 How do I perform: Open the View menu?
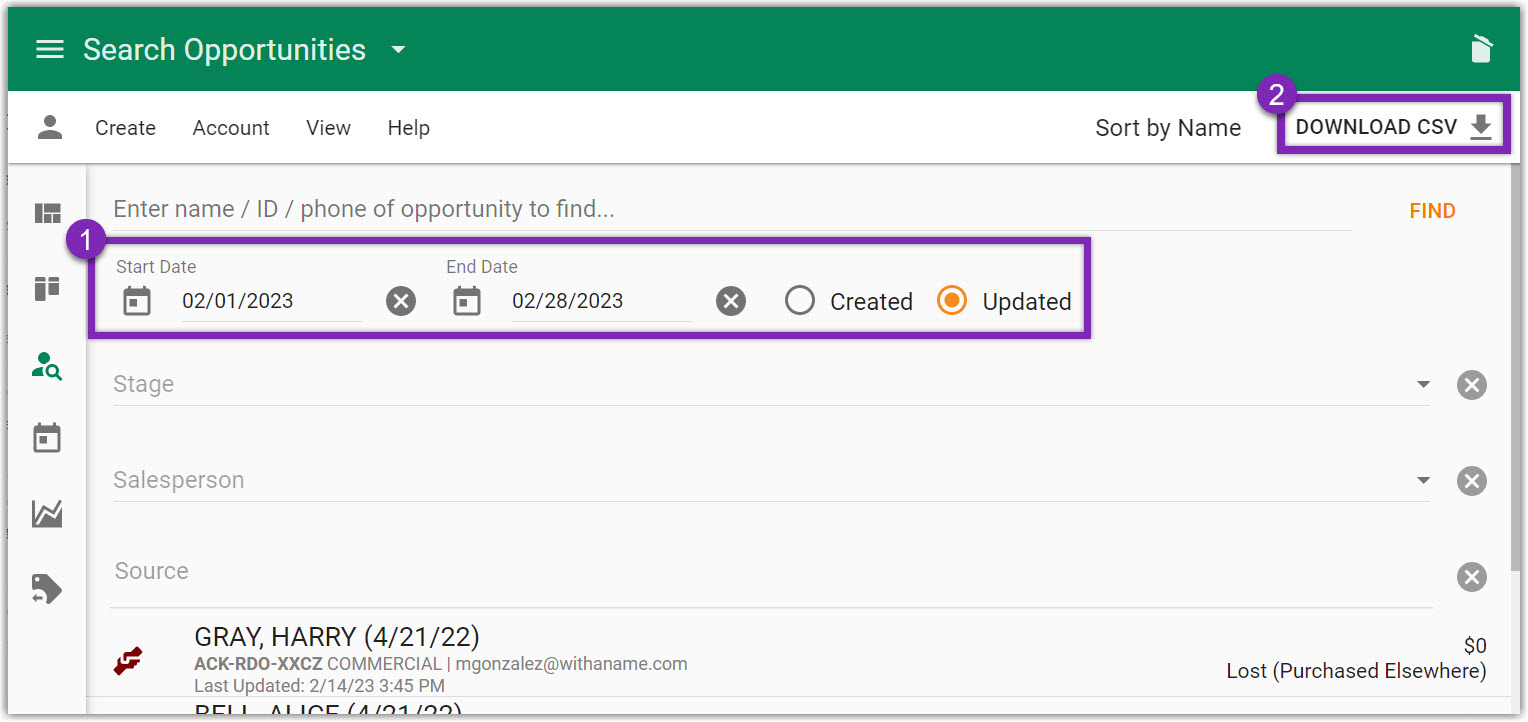click(x=328, y=128)
